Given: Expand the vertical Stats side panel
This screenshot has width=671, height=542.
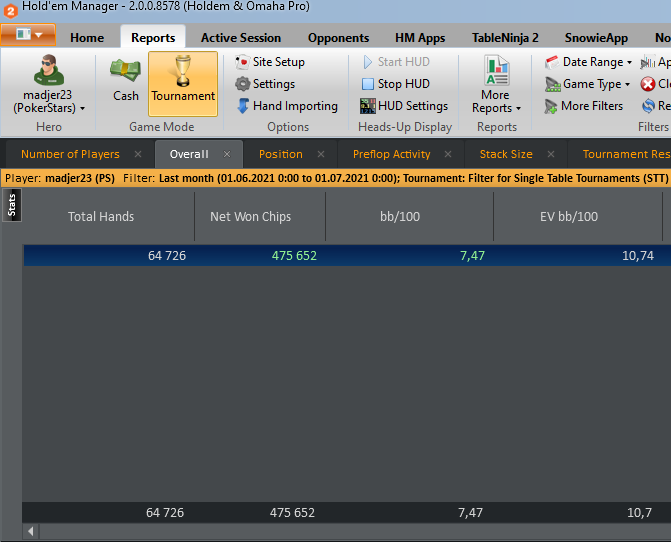Looking at the screenshot, I should [x=12, y=205].
